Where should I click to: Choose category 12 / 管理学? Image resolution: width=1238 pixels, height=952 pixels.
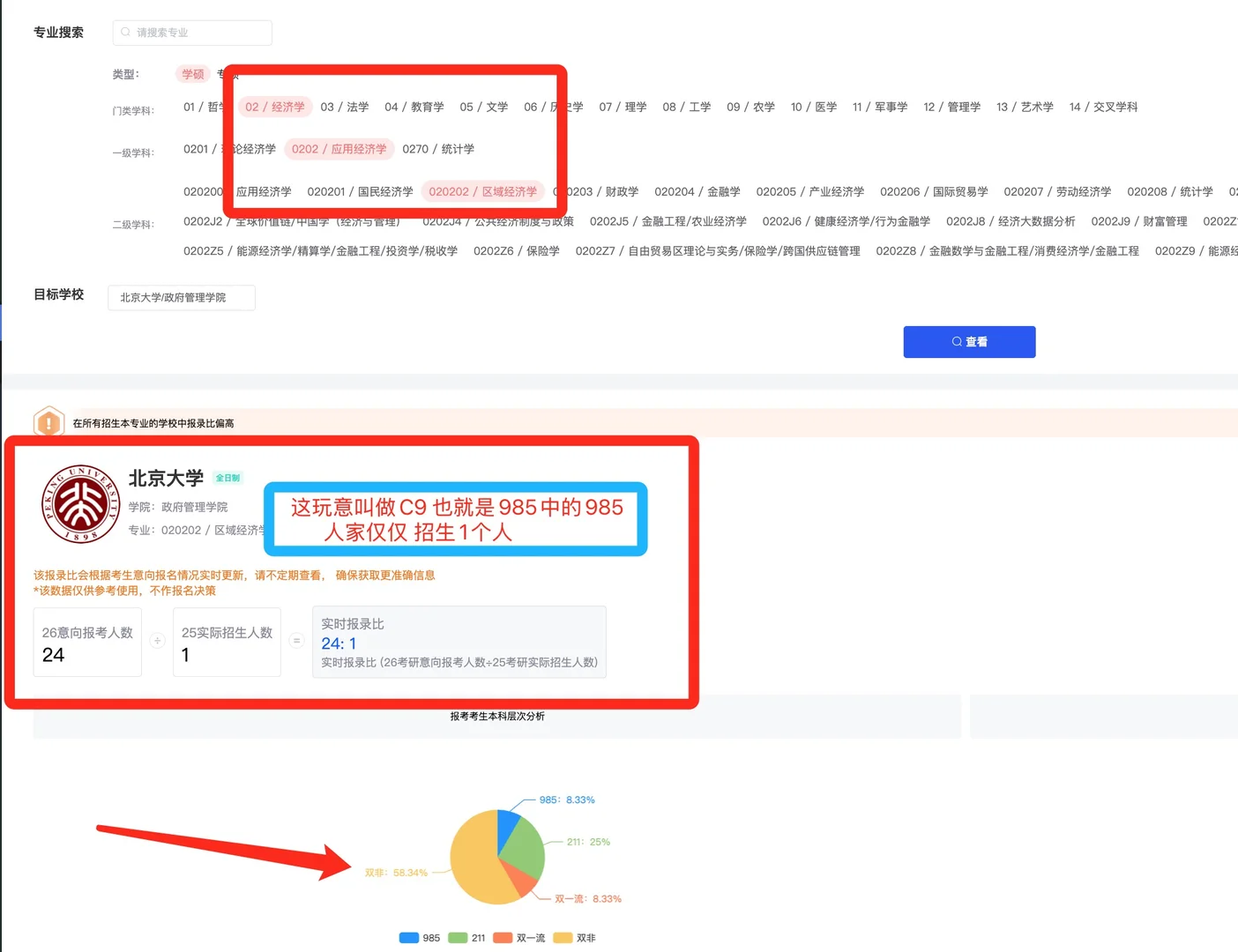[952, 107]
